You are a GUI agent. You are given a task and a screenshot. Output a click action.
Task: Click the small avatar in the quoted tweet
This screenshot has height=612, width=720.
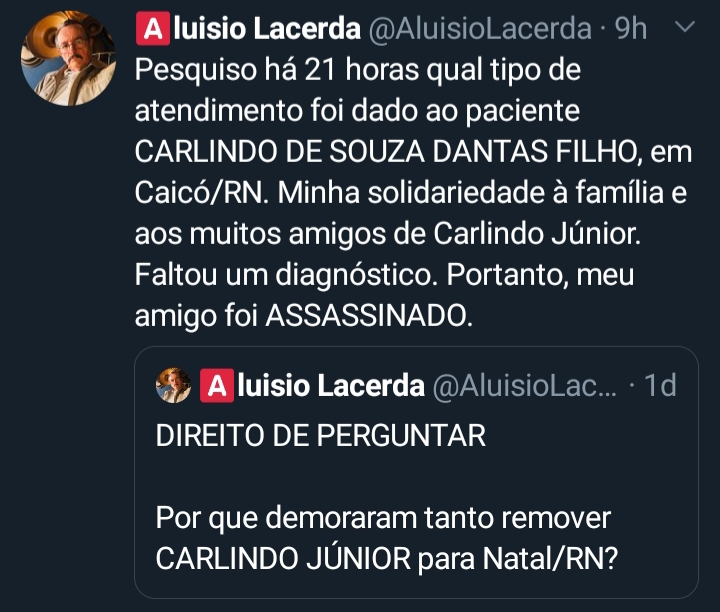pyautogui.click(x=174, y=385)
